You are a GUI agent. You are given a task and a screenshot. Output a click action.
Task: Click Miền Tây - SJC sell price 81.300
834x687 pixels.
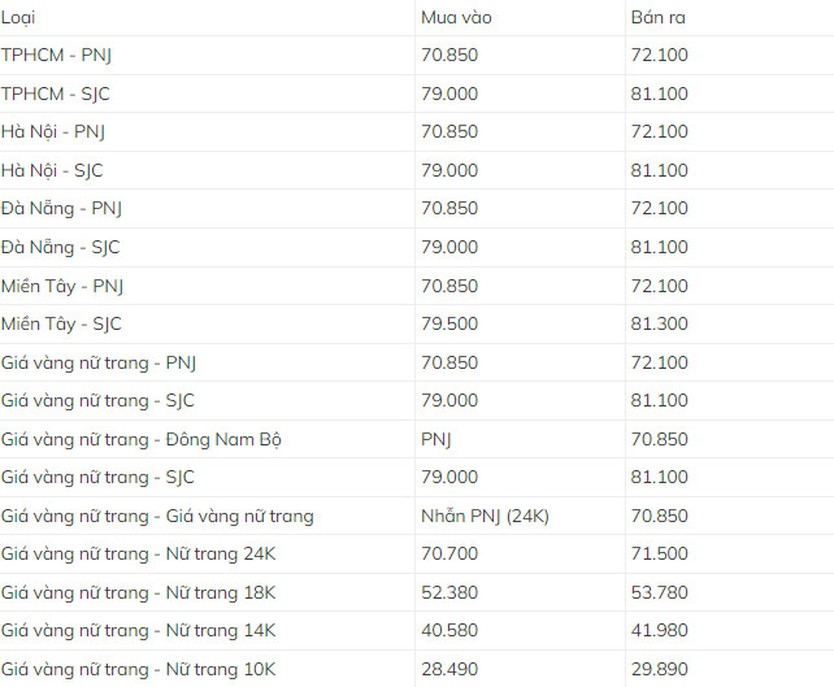click(660, 324)
